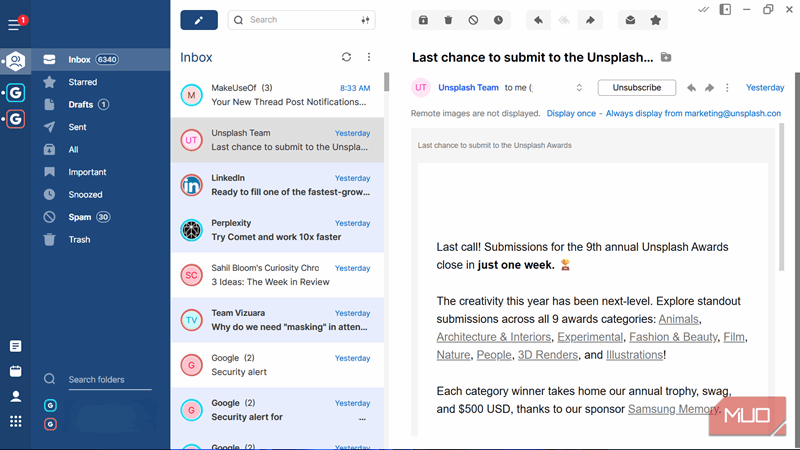Open Team Vizuara masking email
The image size is (800, 450).
(x=278, y=320)
